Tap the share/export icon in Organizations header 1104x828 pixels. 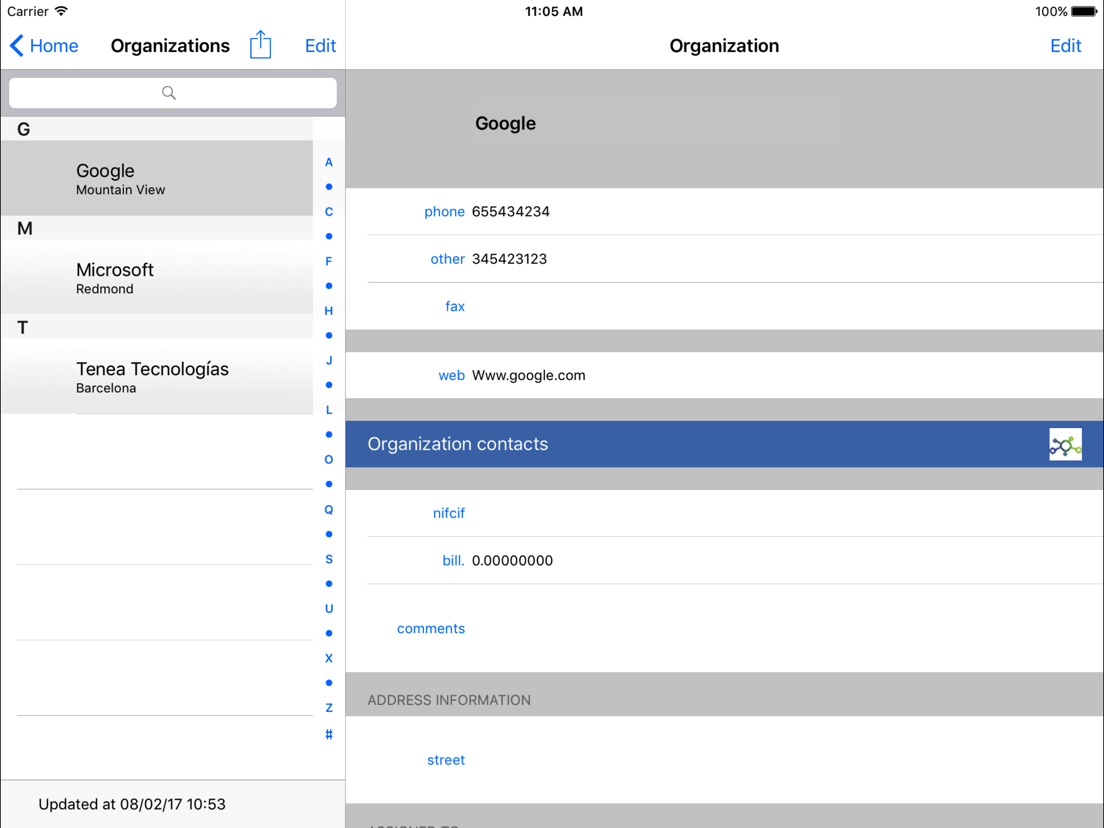click(x=261, y=45)
